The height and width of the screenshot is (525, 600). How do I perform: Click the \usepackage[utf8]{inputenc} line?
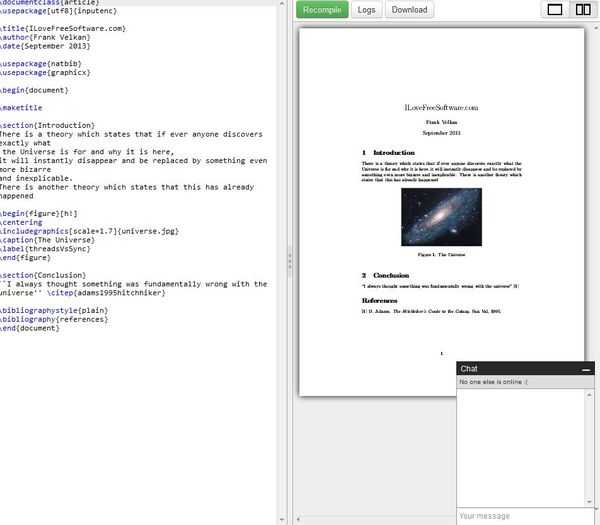pyautogui.click(x=58, y=11)
